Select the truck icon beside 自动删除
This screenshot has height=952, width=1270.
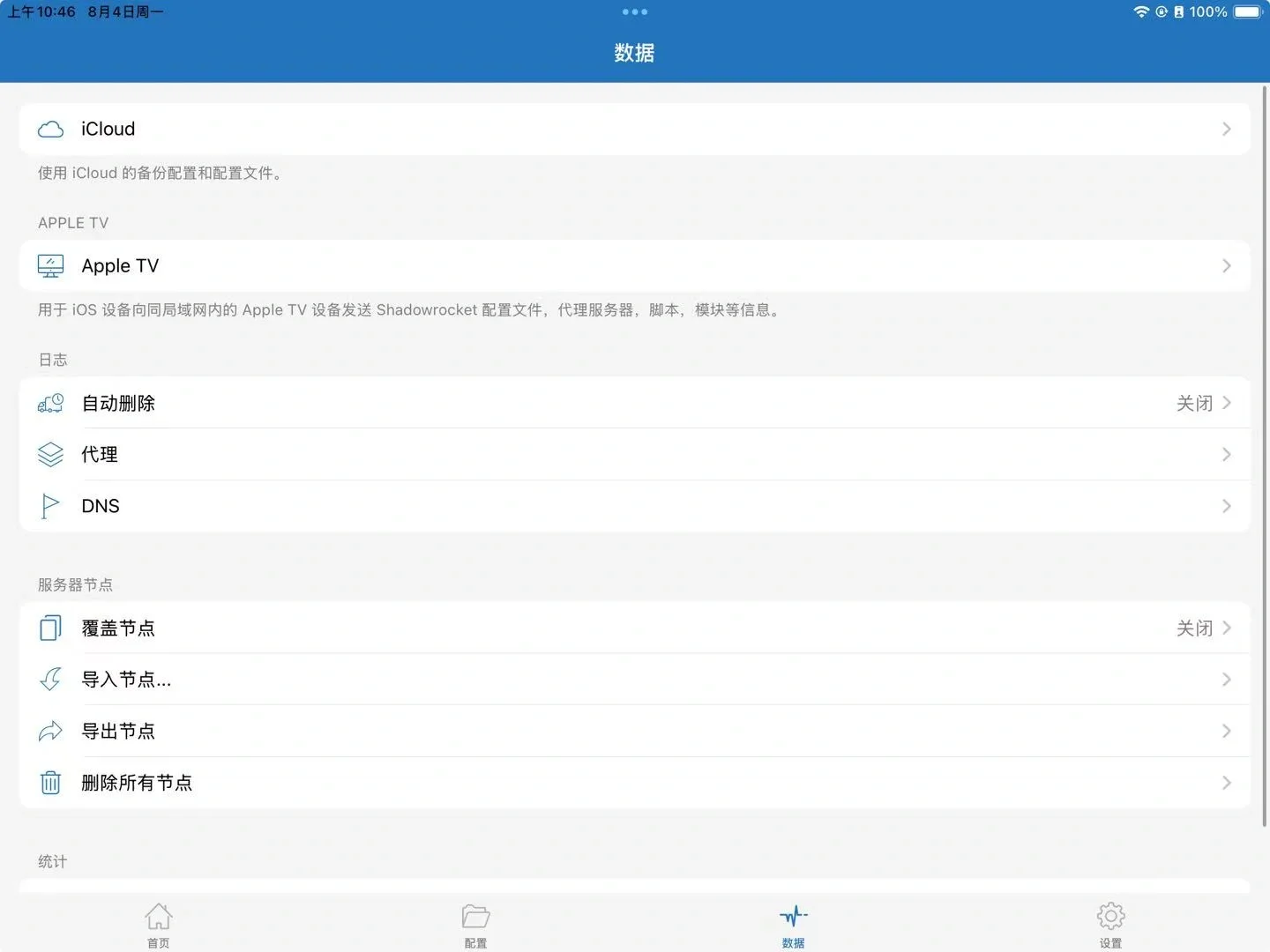point(50,403)
